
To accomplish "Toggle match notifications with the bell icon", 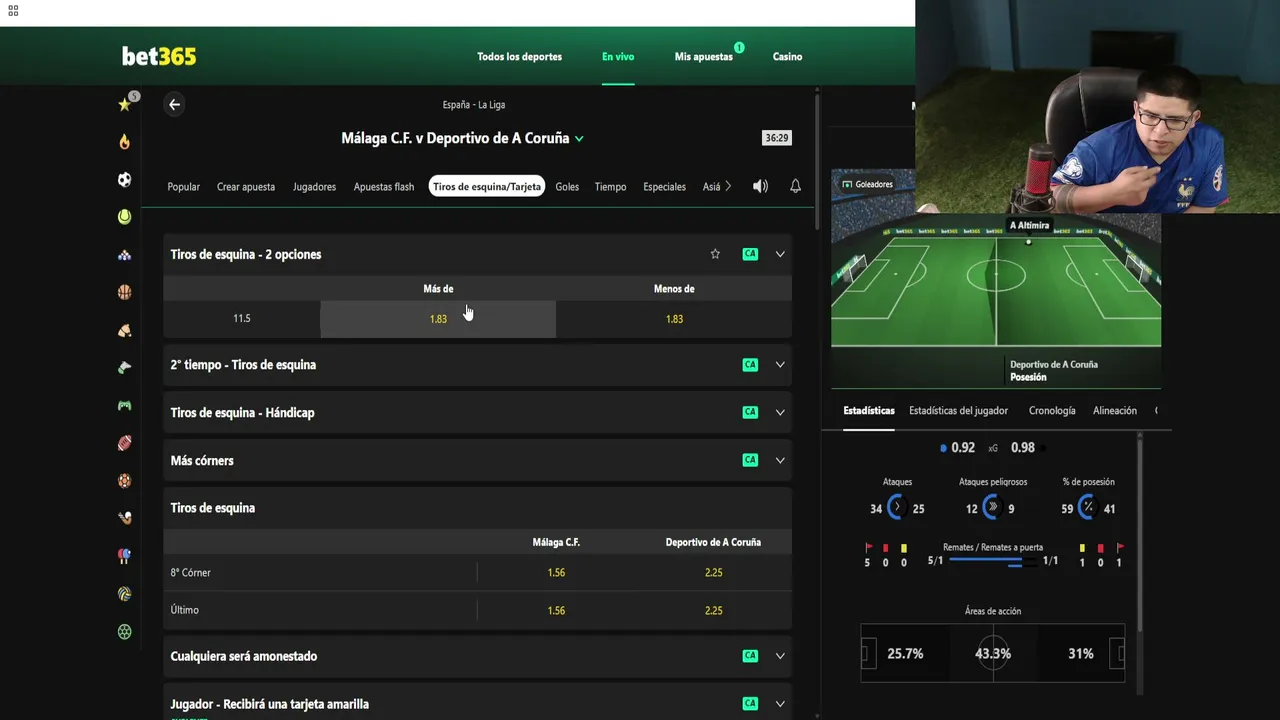I will (795, 186).
